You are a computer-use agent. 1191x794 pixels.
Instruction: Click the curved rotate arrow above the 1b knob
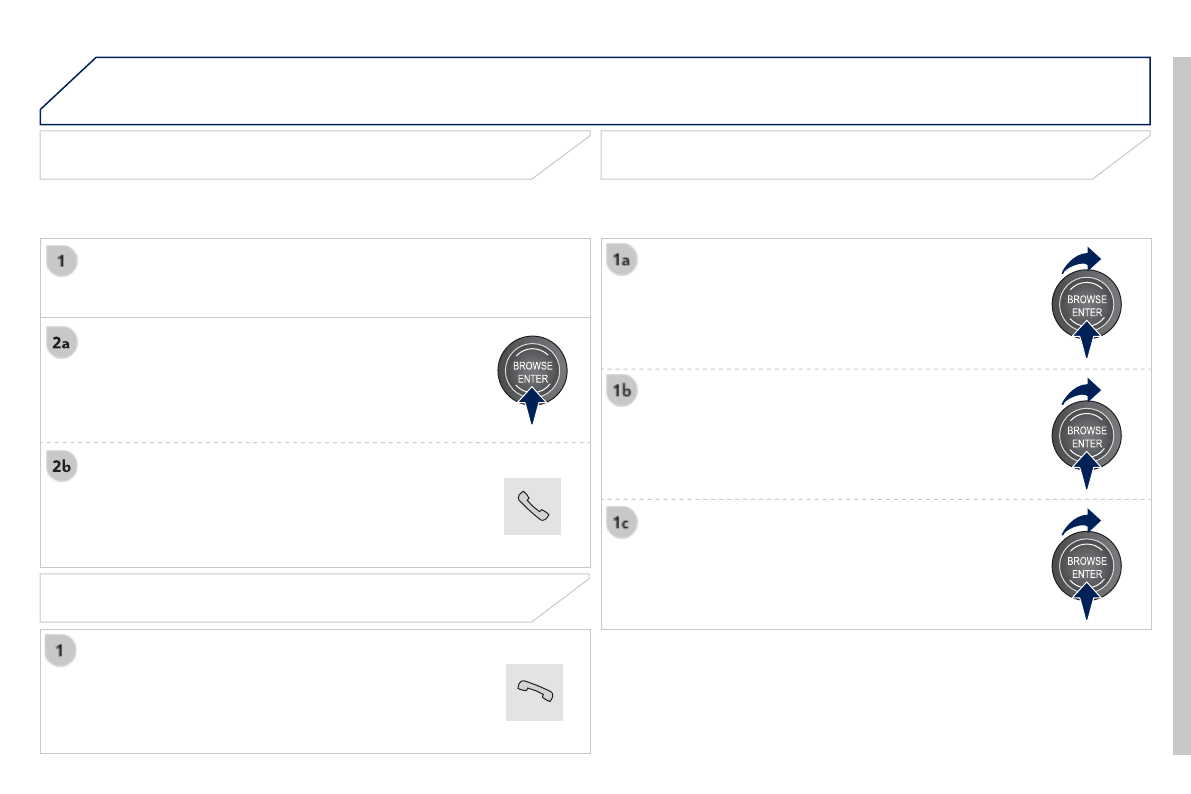[x=1083, y=391]
